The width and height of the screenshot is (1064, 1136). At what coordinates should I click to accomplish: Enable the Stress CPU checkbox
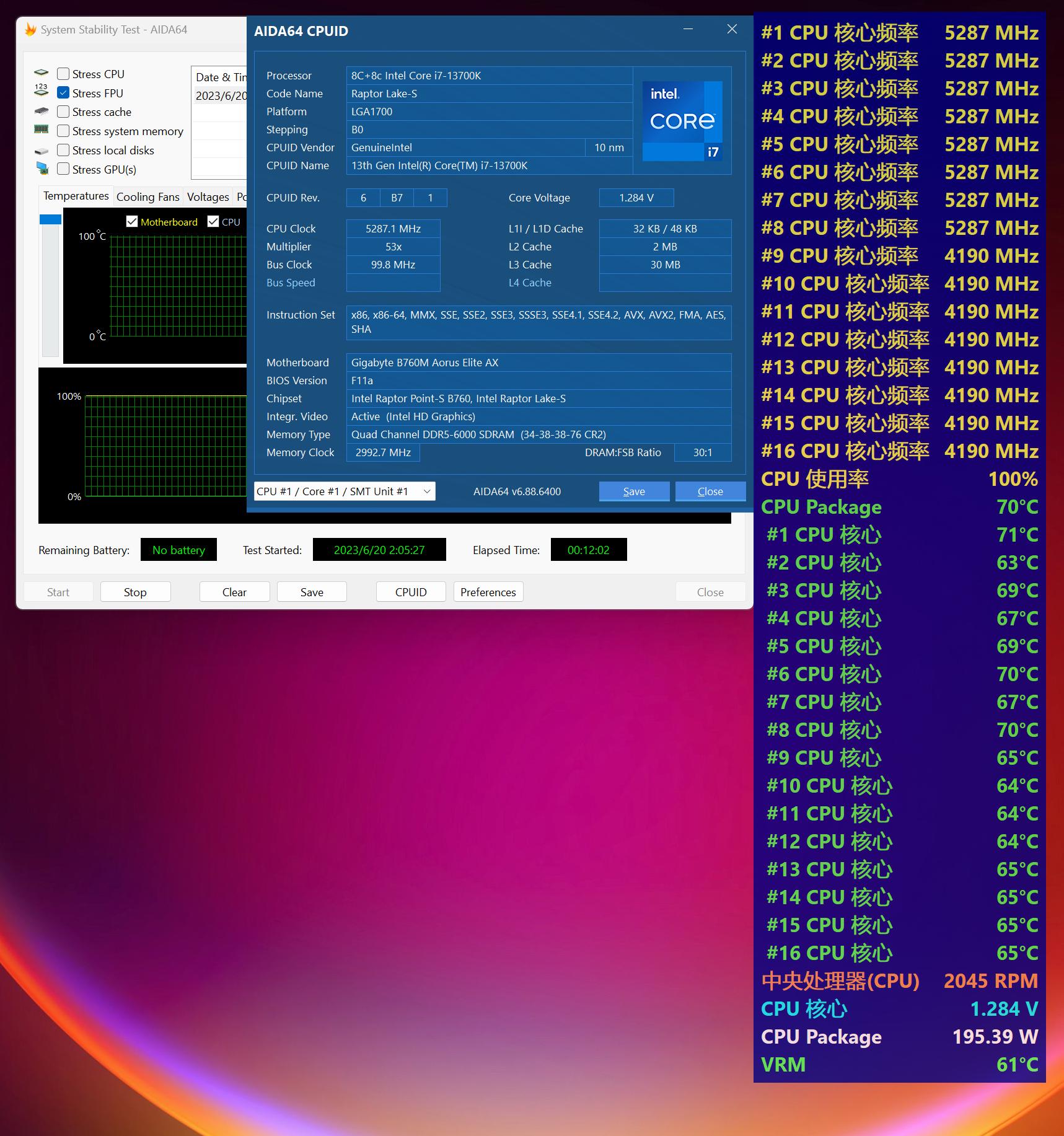click(x=63, y=73)
